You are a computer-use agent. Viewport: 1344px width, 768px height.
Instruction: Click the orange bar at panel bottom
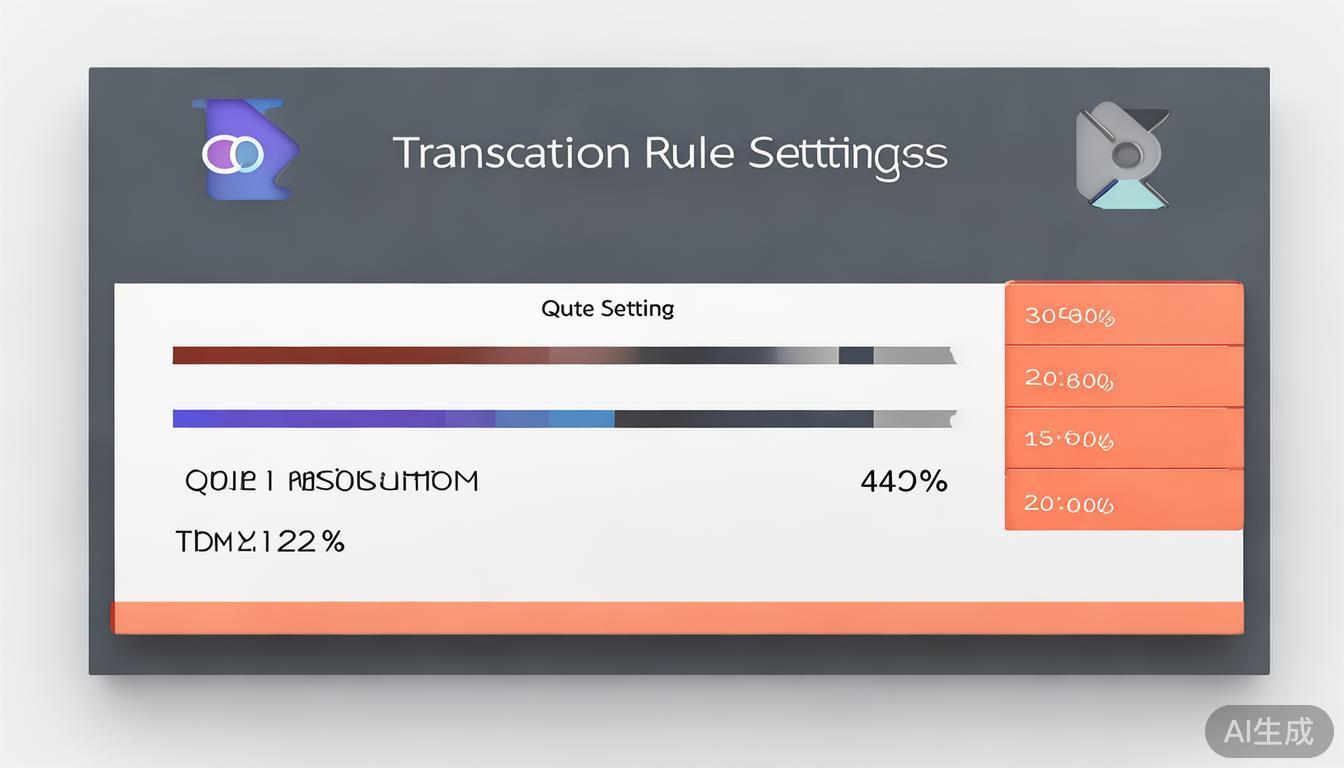[678, 617]
